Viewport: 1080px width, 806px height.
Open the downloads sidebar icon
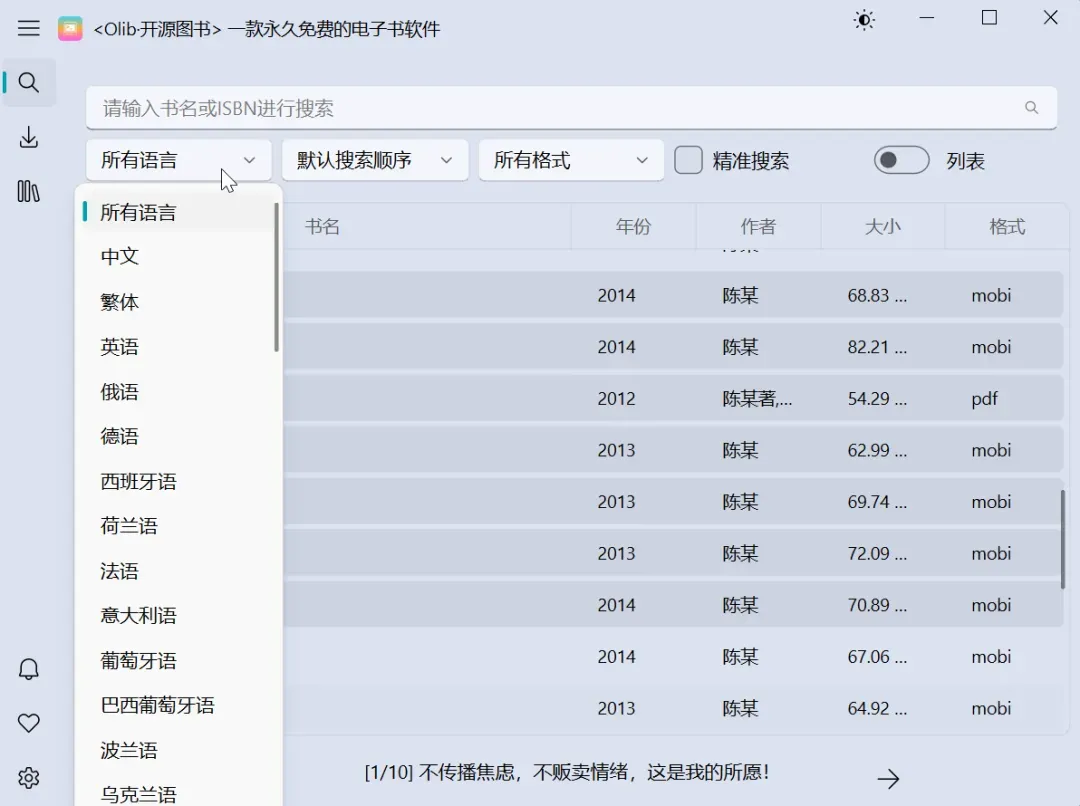[29, 137]
